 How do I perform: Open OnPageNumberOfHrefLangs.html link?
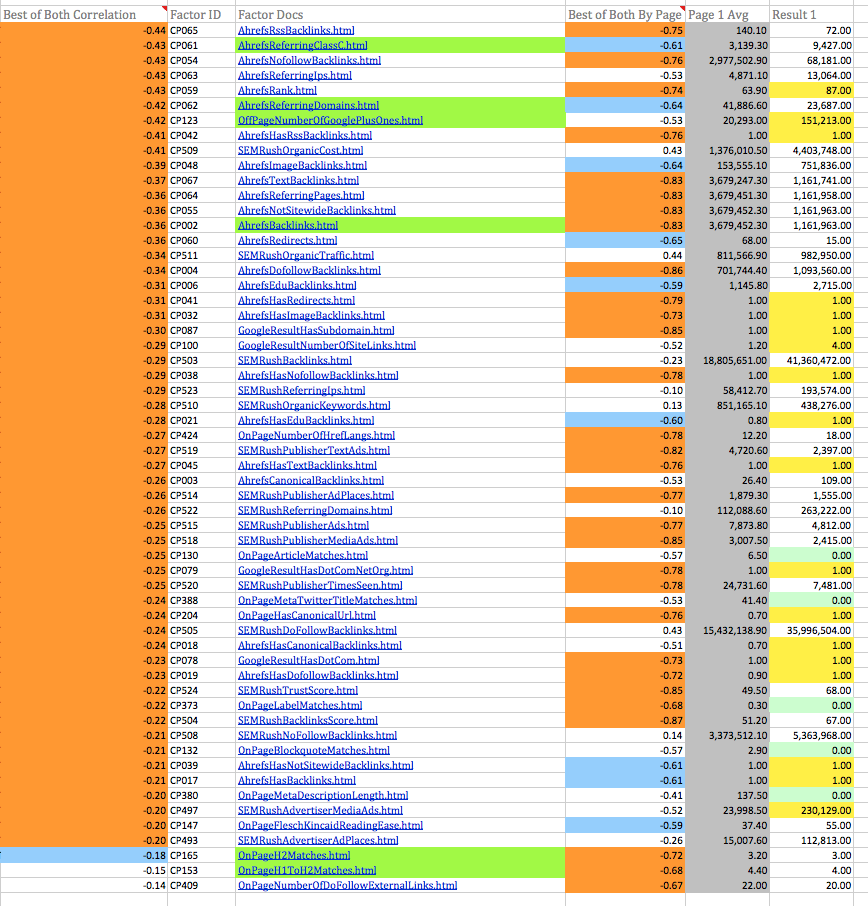(x=316, y=436)
